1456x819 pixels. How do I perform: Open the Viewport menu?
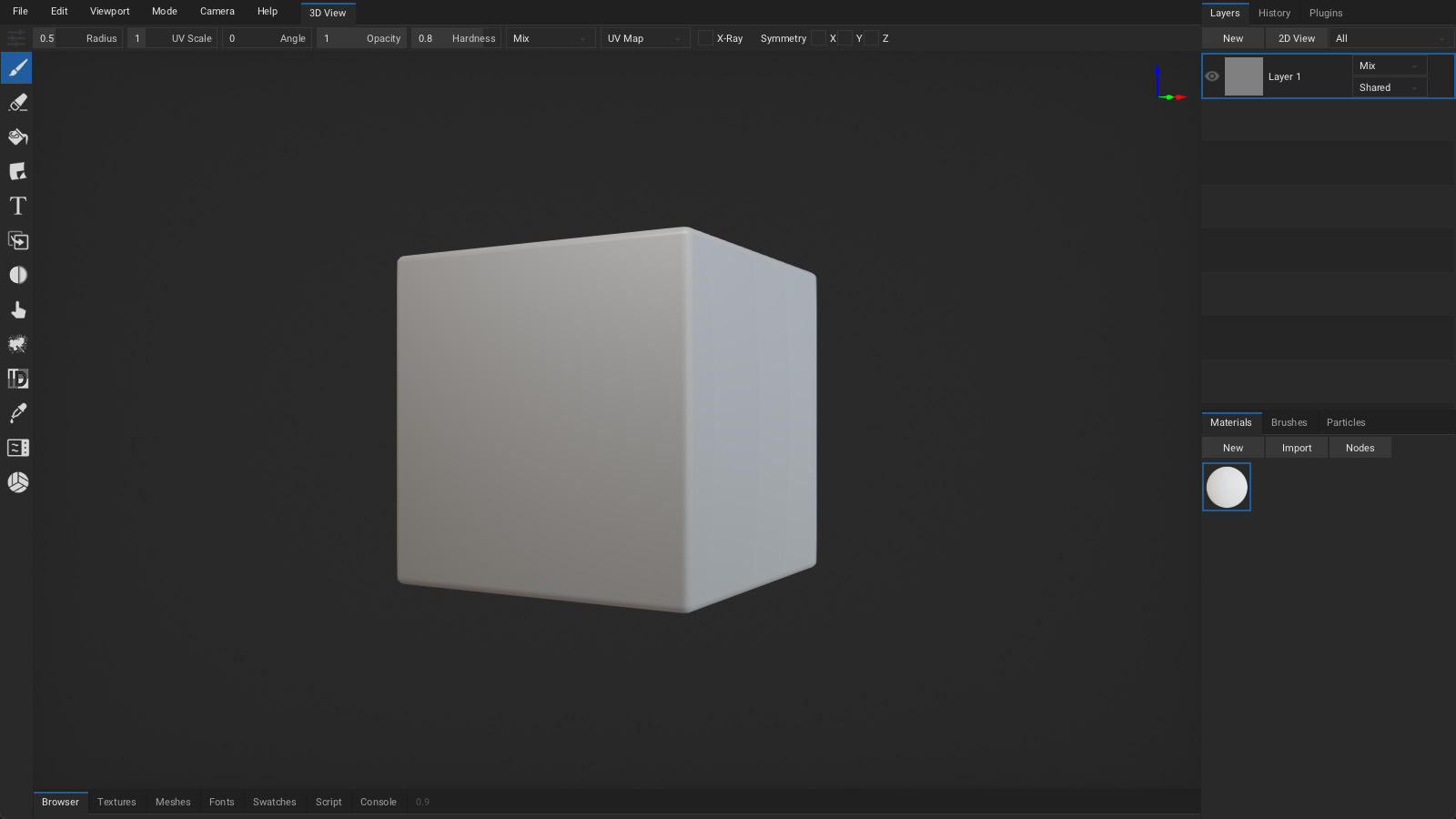click(109, 12)
